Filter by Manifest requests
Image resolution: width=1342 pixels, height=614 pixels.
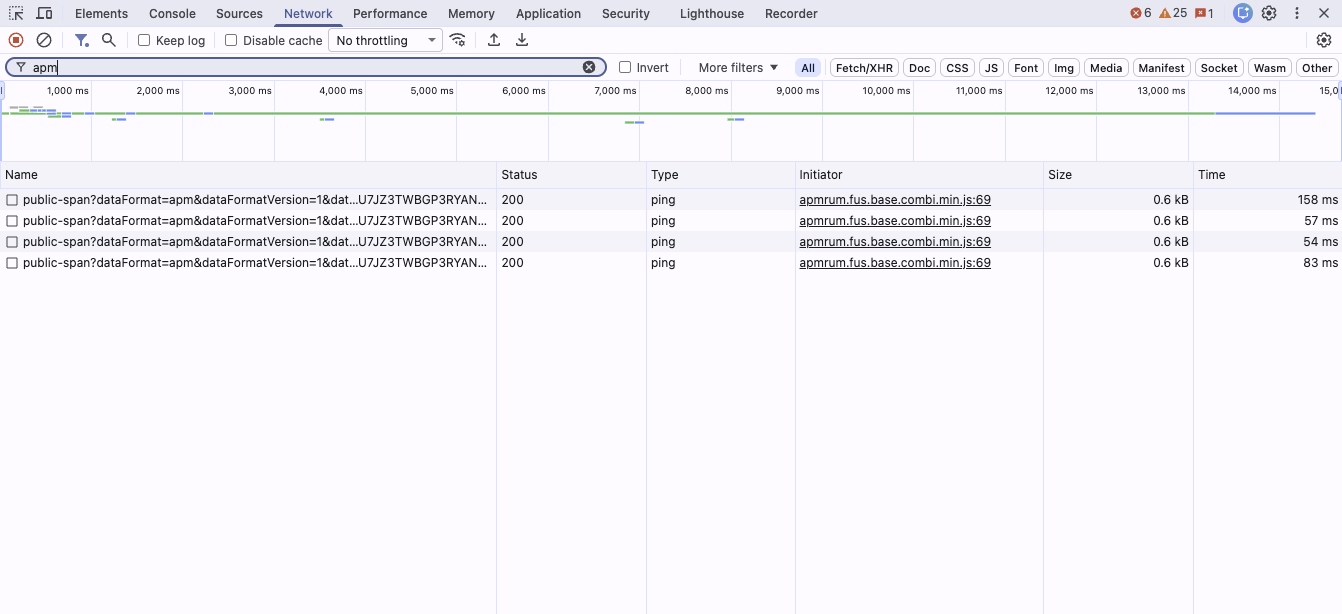click(x=1161, y=68)
